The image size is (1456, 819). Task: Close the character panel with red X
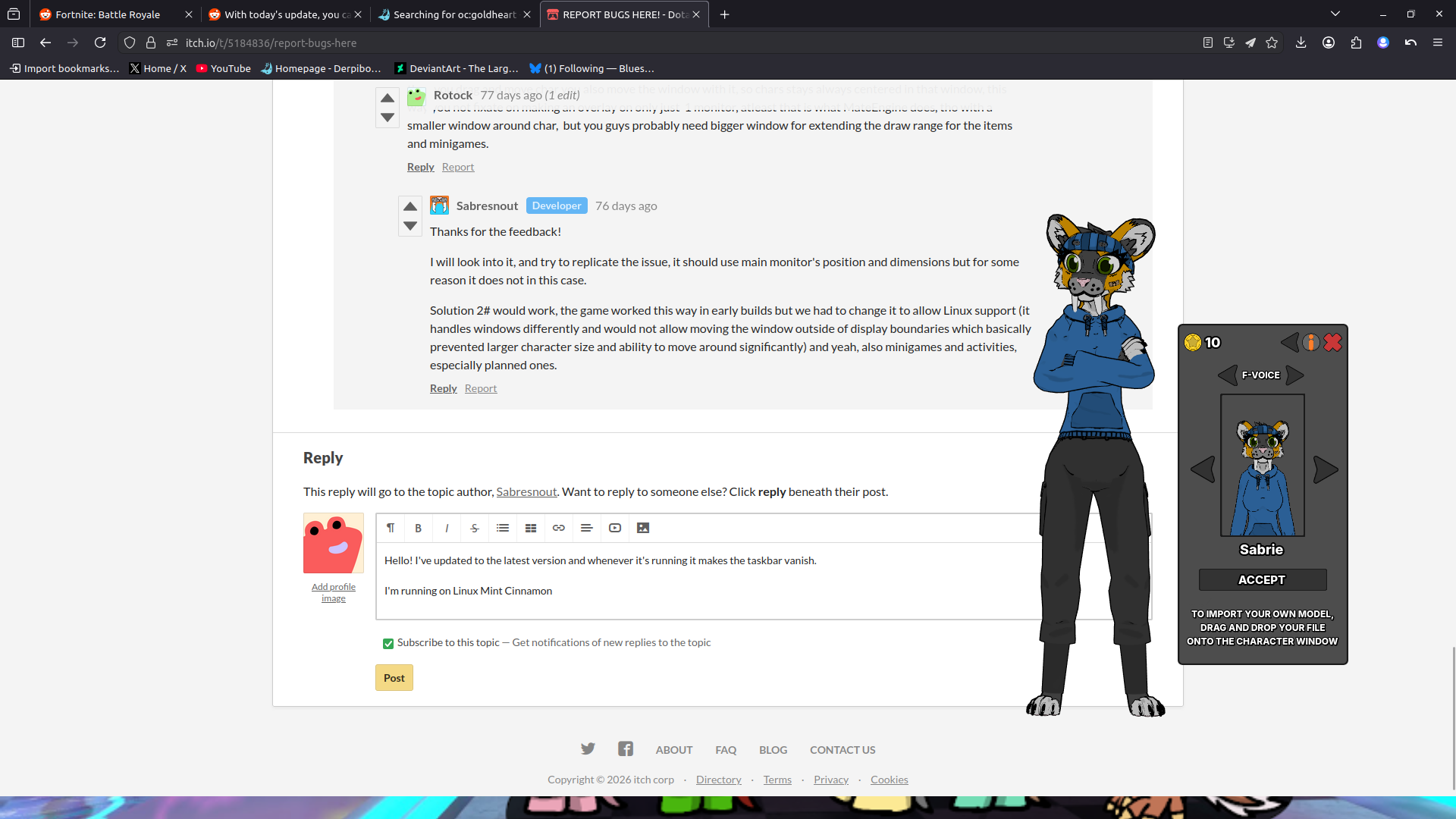click(1332, 343)
